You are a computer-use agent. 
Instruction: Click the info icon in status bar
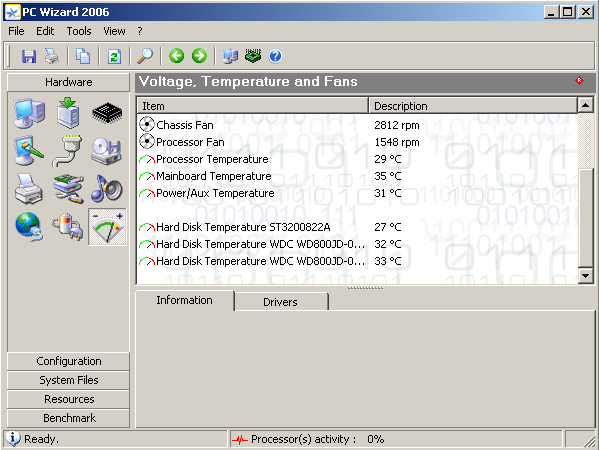(13, 439)
